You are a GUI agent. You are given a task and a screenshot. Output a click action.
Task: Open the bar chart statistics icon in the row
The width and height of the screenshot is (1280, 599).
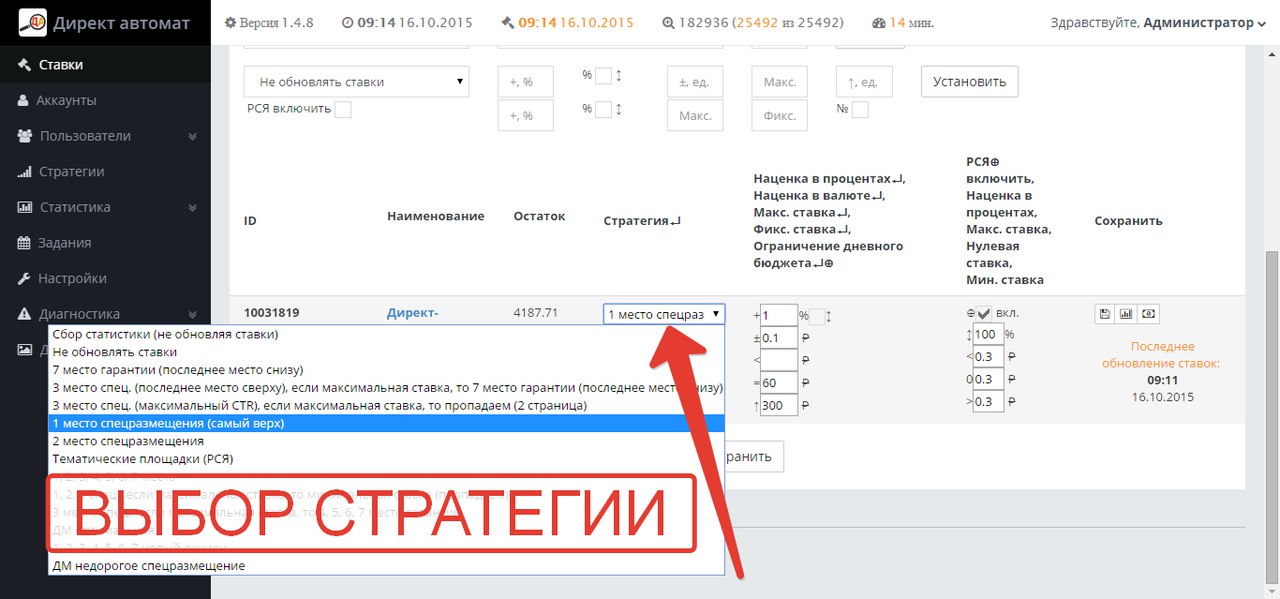(x=1126, y=314)
